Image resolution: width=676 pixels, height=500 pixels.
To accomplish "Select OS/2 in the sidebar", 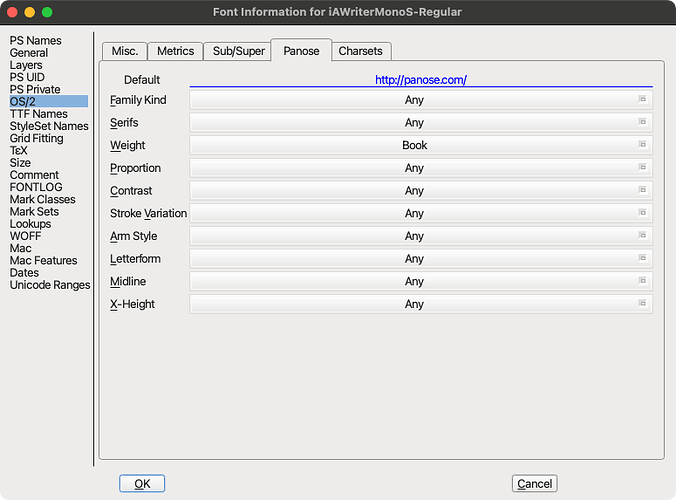I will click(49, 102).
